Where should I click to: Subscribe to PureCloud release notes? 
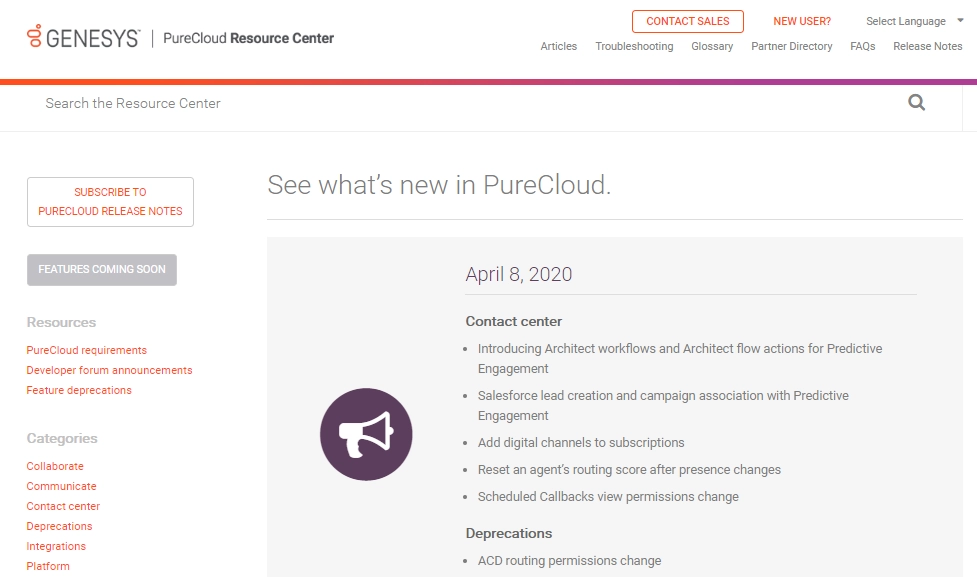(110, 202)
